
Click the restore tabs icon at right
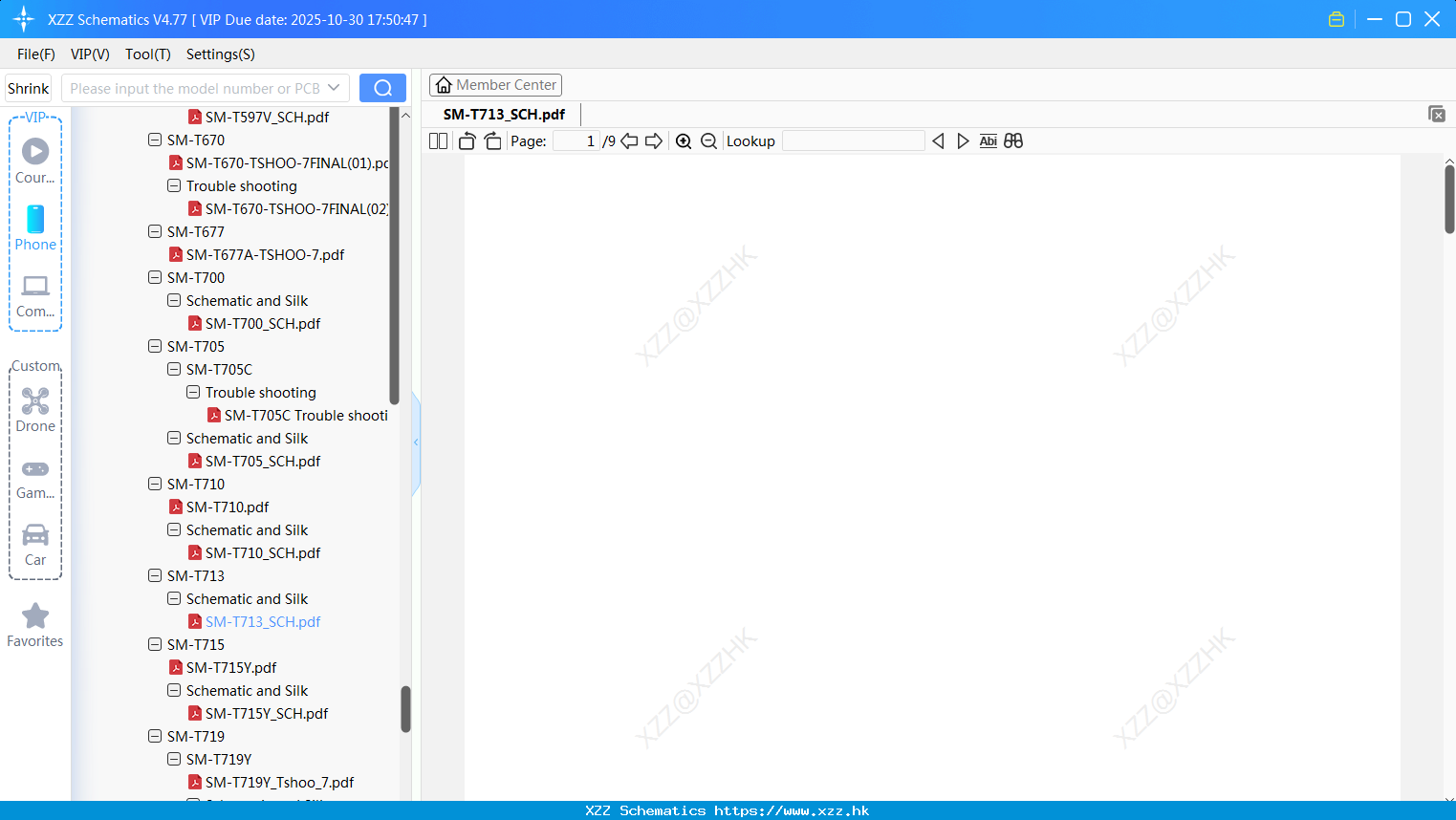coord(1436,114)
